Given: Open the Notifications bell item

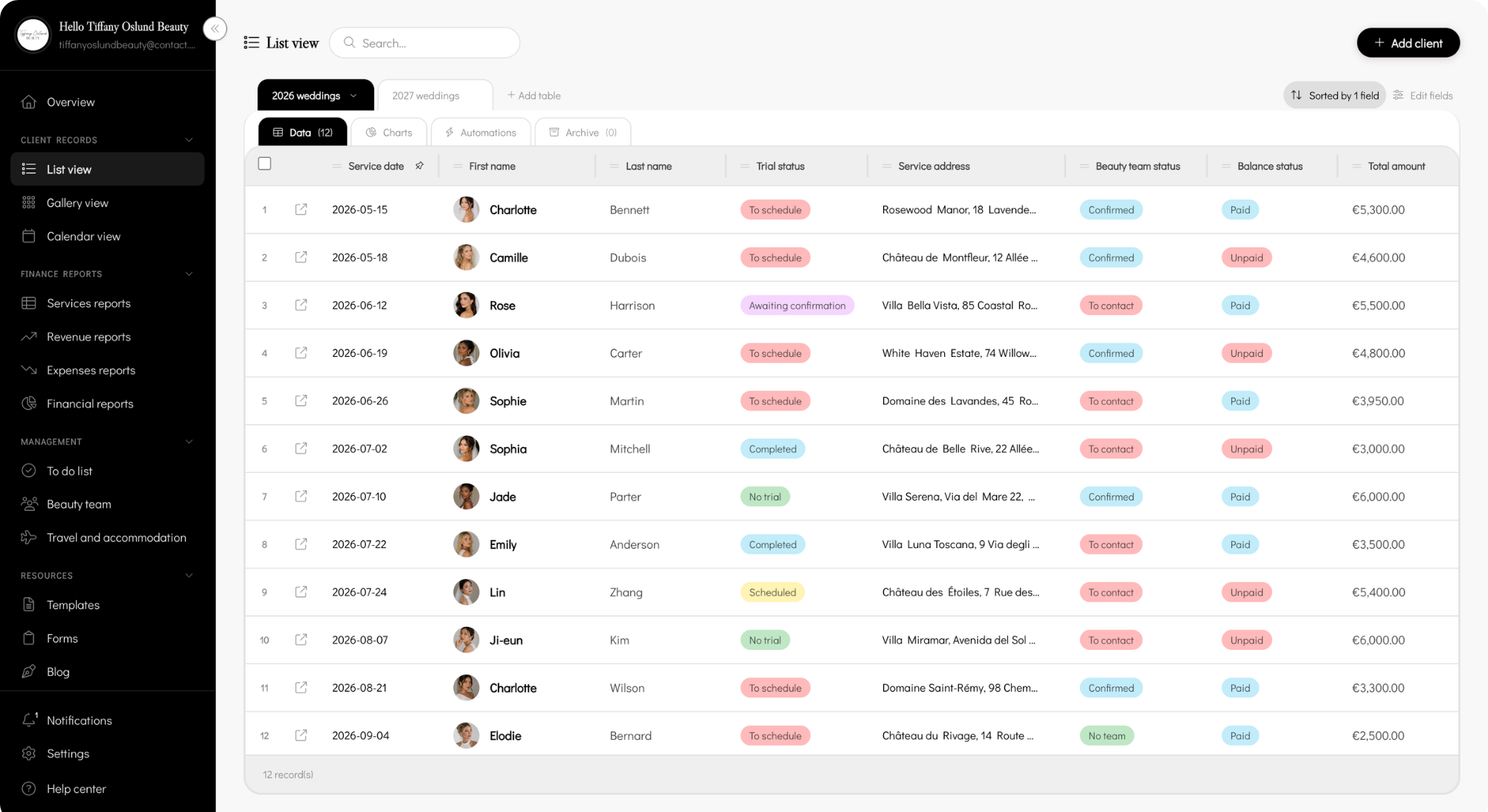Looking at the screenshot, I should [x=108, y=720].
